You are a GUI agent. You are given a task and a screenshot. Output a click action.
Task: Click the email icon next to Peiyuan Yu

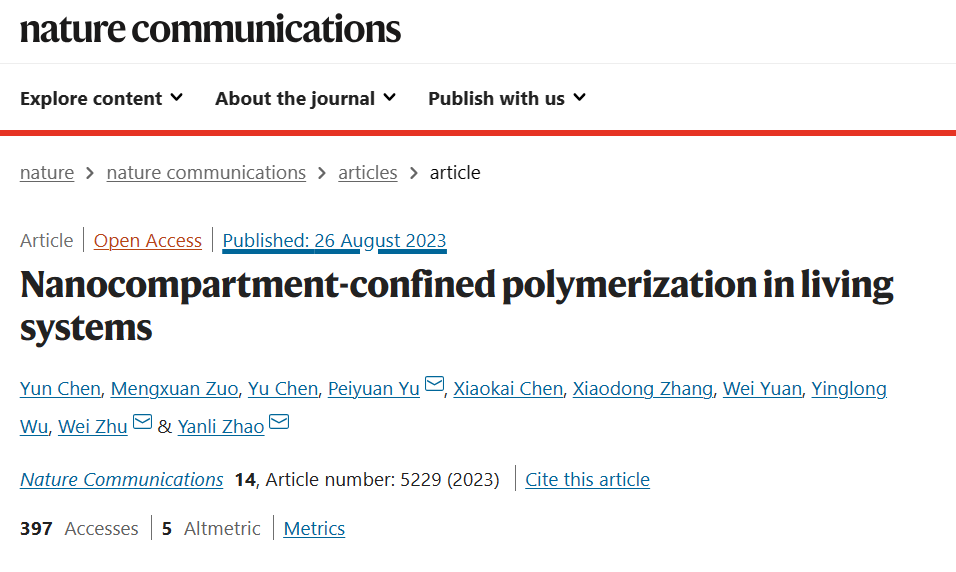(434, 384)
